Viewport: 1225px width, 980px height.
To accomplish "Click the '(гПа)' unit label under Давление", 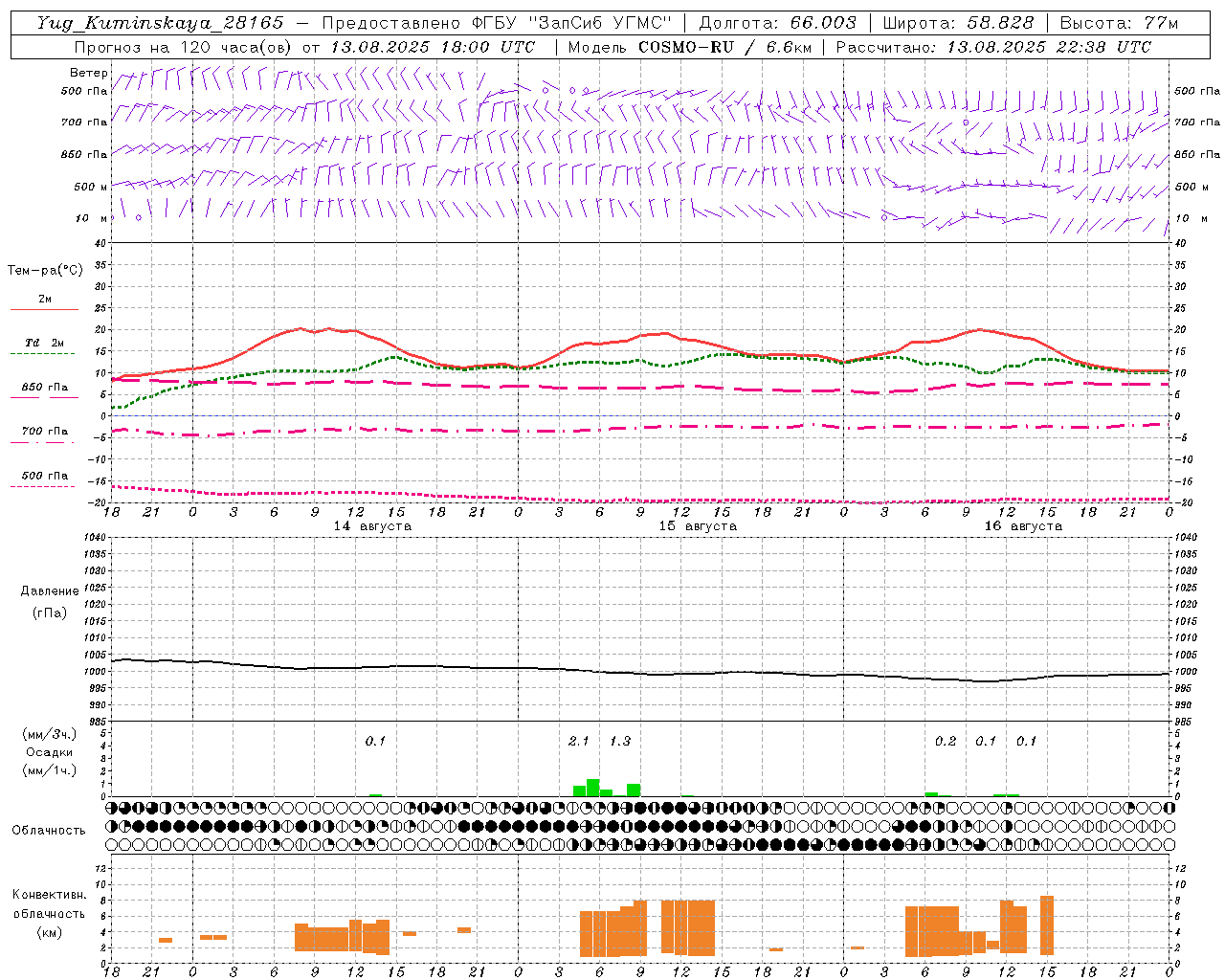I will point(50,612).
